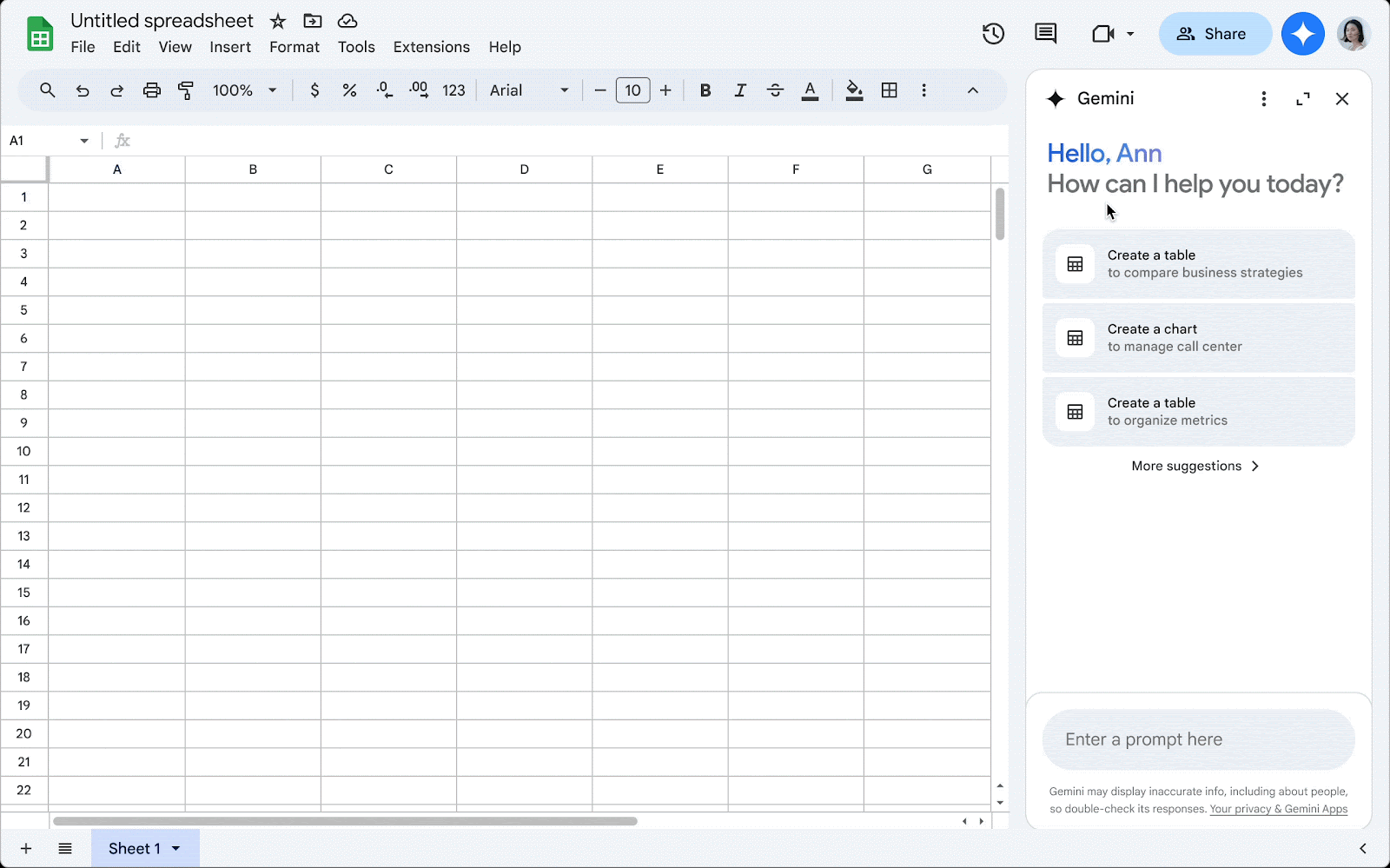Format selection as percent
The width and height of the screenshot is (1390, 868).
coord(349,89)
